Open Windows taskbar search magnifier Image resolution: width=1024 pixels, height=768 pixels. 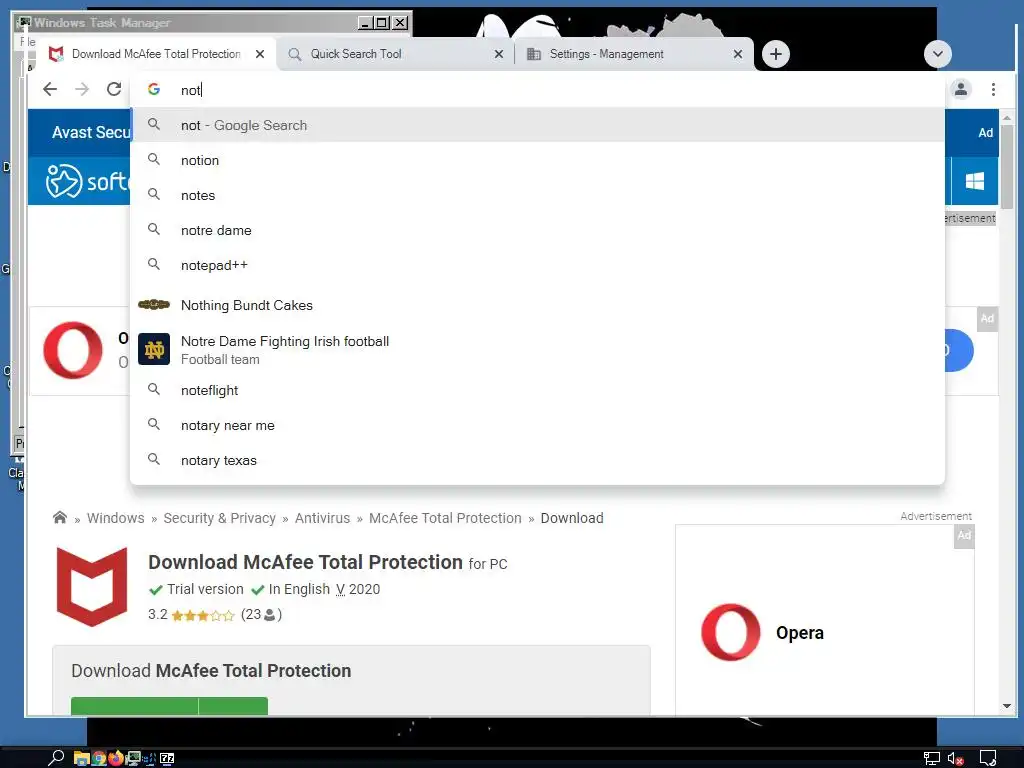(x=56, y=758)
